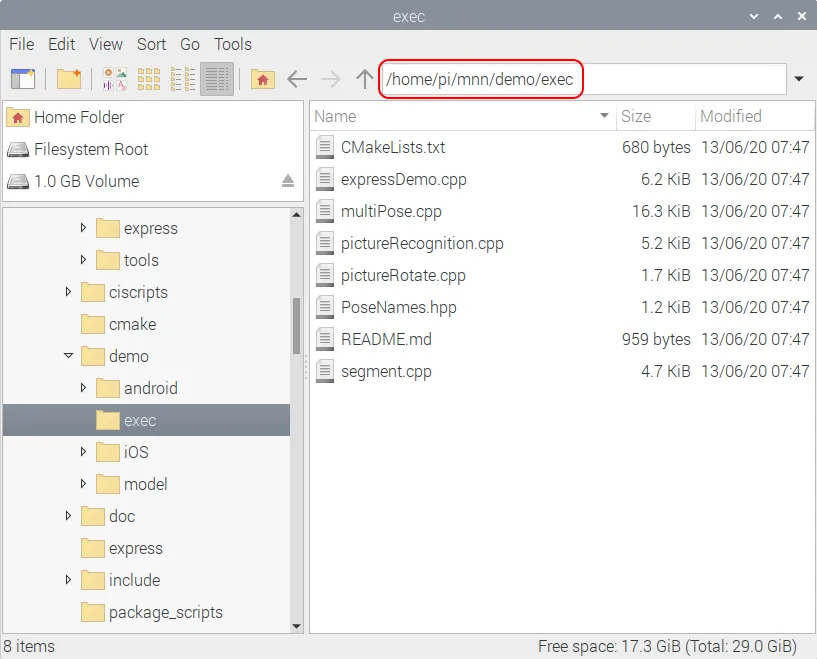Open the Edit menu
The width and height of the screenshot is (817, 659).
[x=61, y=44]
